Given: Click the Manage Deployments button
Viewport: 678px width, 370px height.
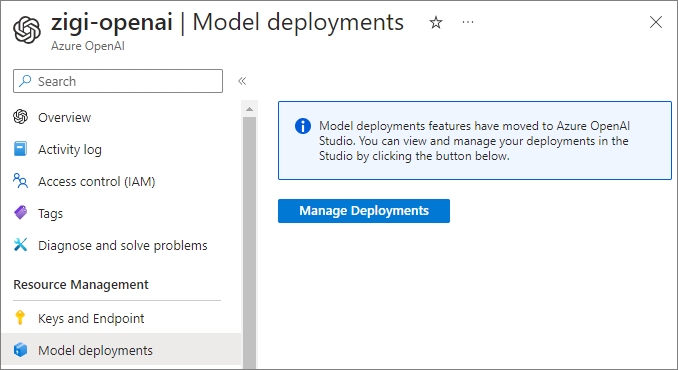Looking at the screenshot, I should (x=364, y=211).
